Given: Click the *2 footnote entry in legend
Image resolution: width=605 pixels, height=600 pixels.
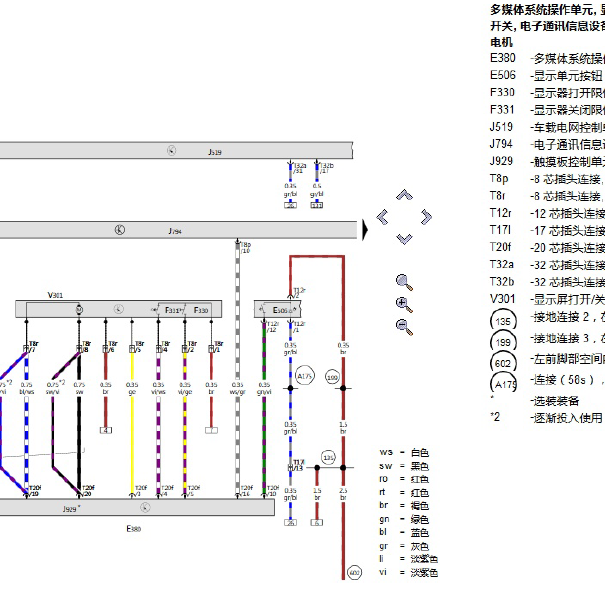Looking at the screenshot, I should (546, 417).
